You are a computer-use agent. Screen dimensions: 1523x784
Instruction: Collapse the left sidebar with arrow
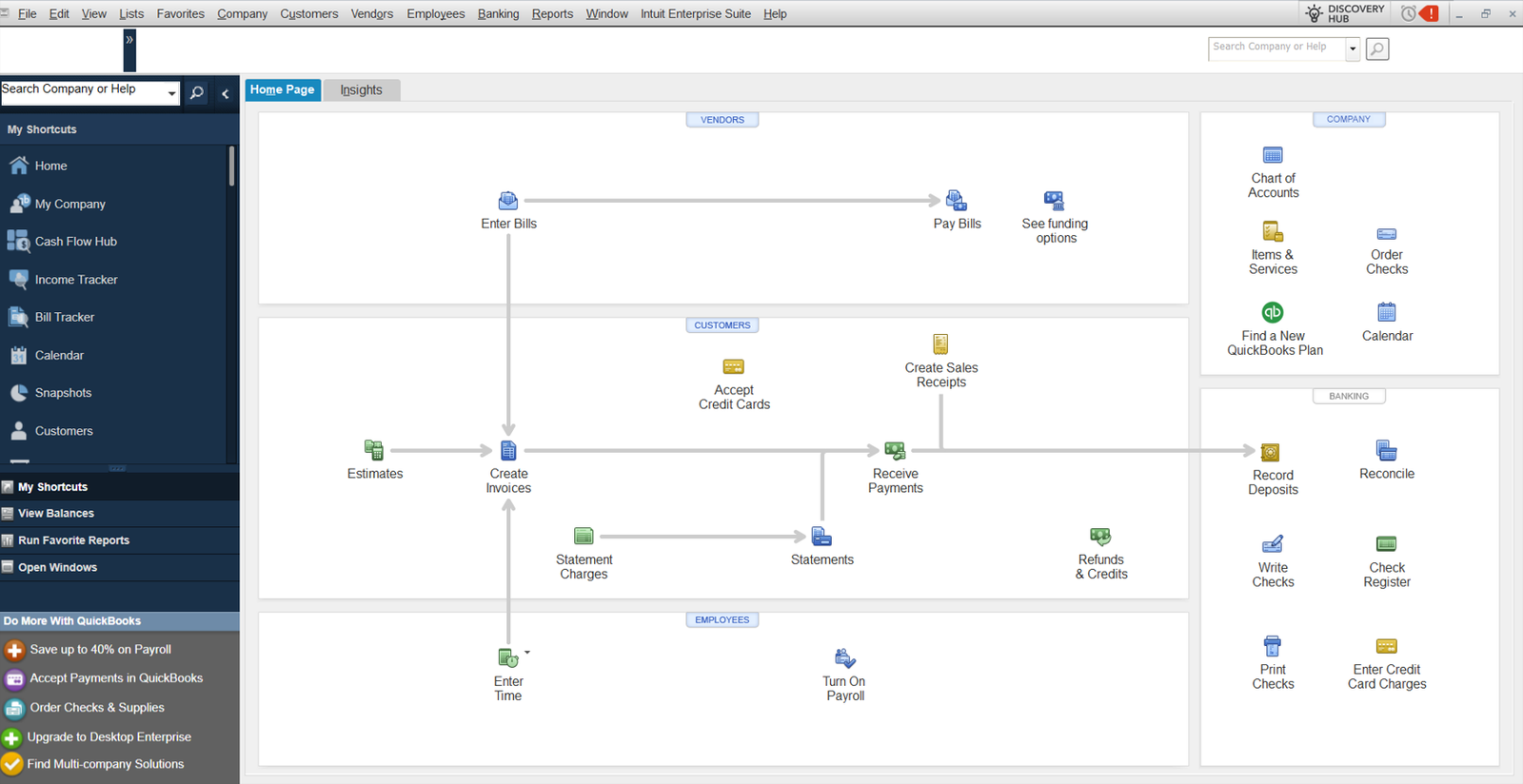pos(226,93)
